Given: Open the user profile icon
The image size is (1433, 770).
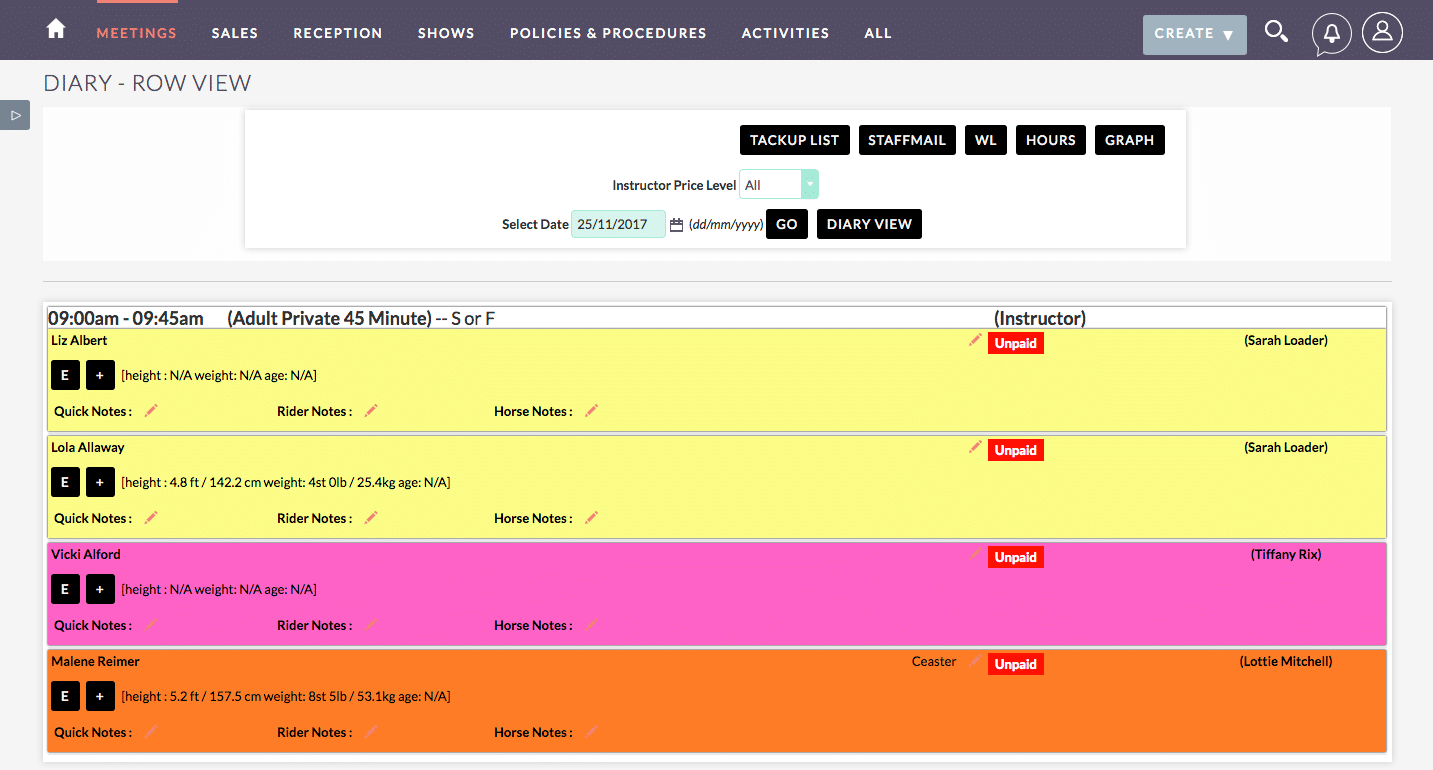Looking at the screenshot, I should 1382,32.
